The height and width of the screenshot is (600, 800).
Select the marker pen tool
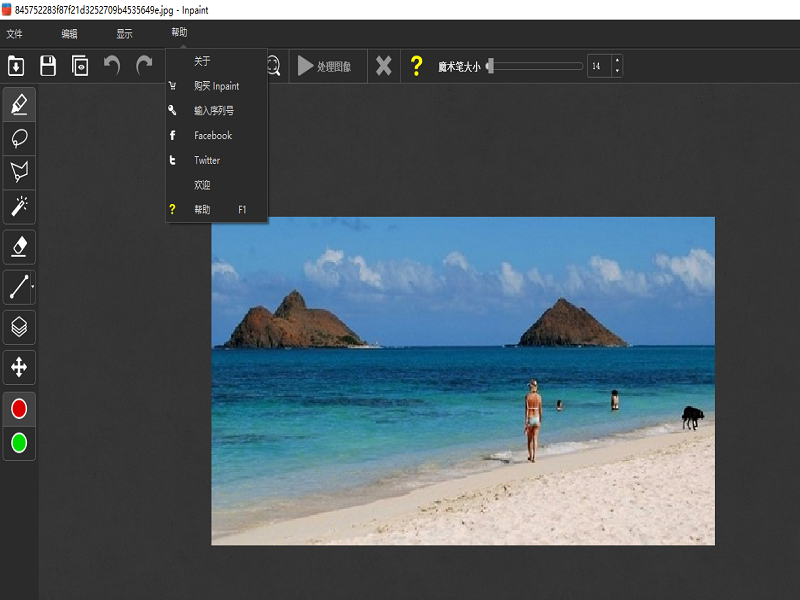(19, 104)
